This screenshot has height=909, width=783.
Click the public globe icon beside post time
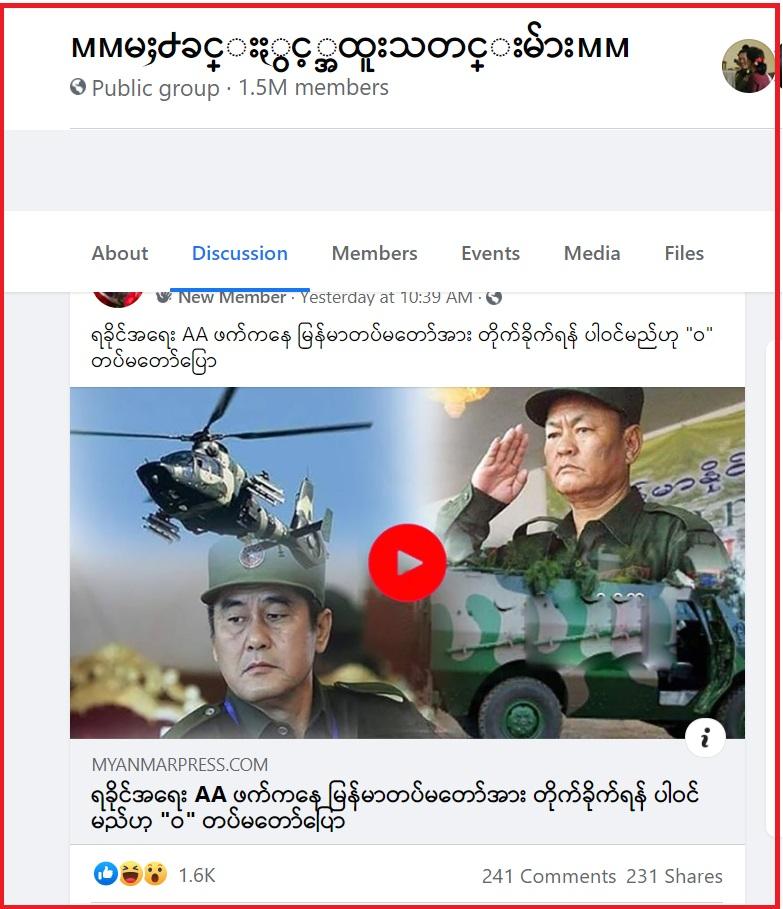tap(494, 297)
